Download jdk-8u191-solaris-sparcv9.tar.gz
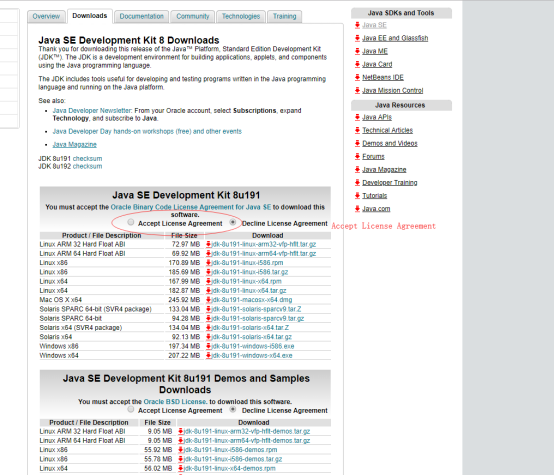Screen dimensions: 554x475 258,318
